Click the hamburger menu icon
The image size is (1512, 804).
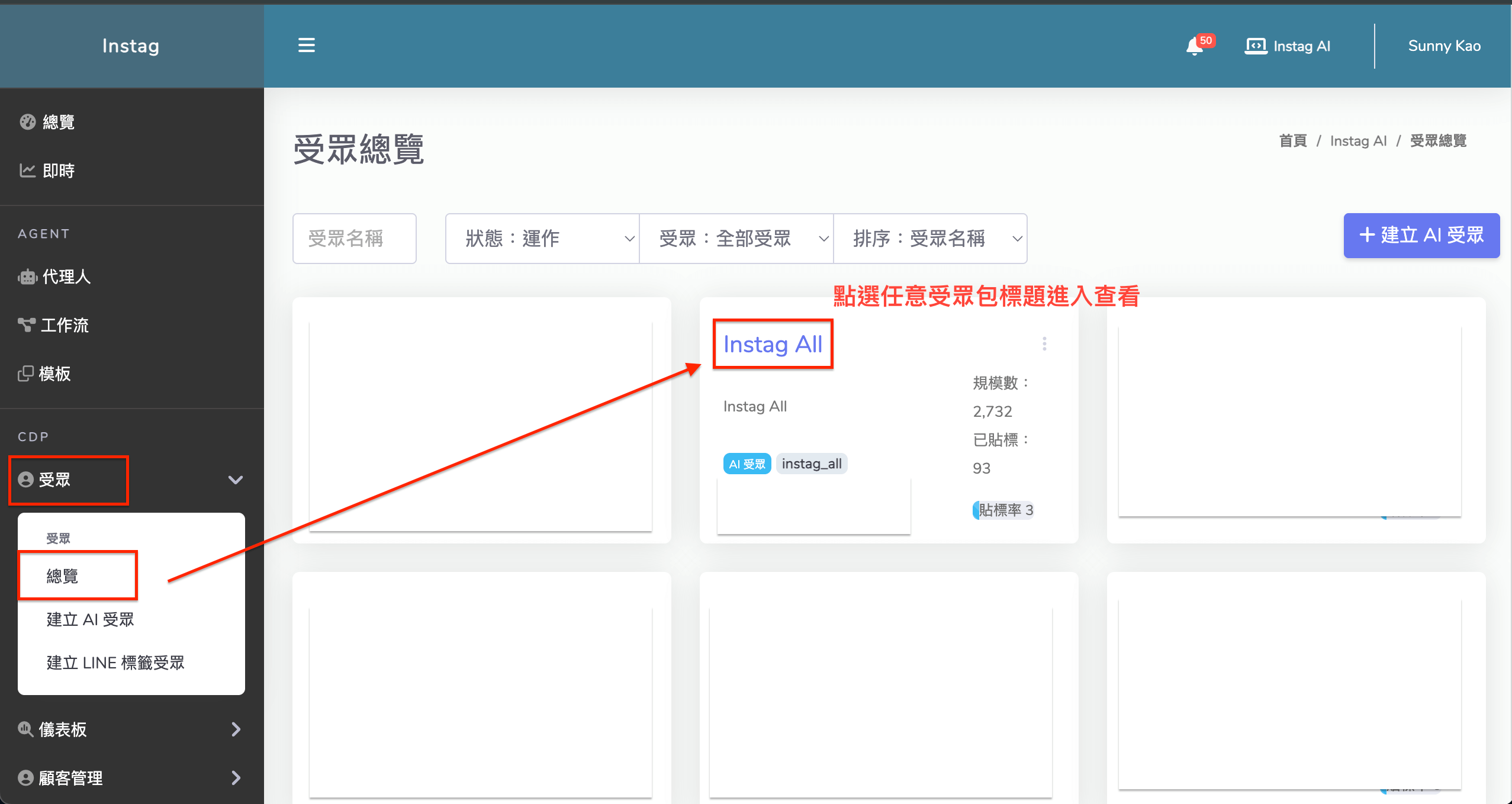306,46
